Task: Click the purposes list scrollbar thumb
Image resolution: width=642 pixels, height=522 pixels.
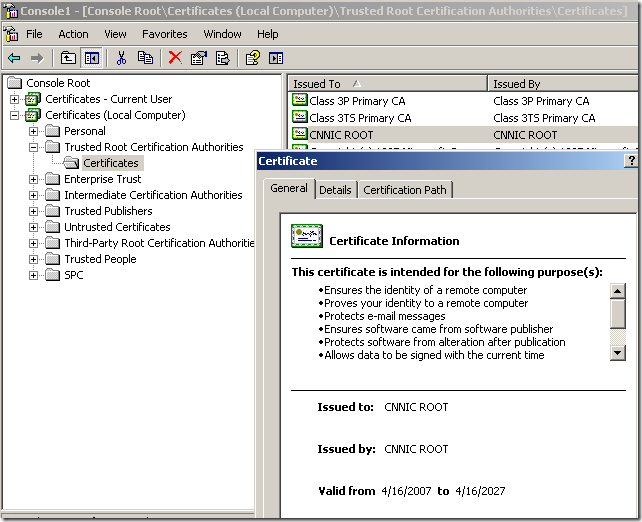Action: tap(617, 314)
